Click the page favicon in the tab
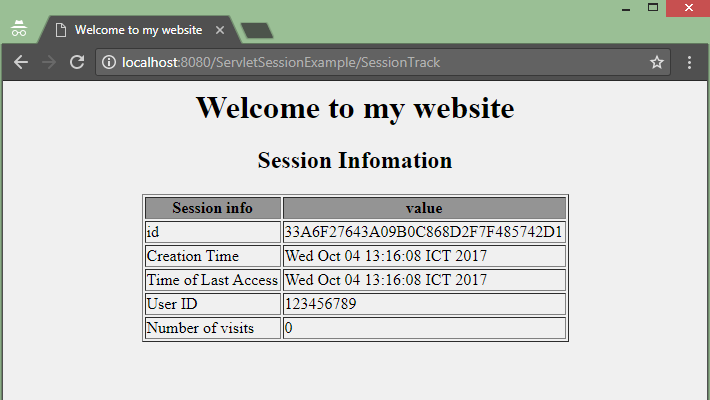Viewport: 710px width, 400px height. tap(61, 30)
